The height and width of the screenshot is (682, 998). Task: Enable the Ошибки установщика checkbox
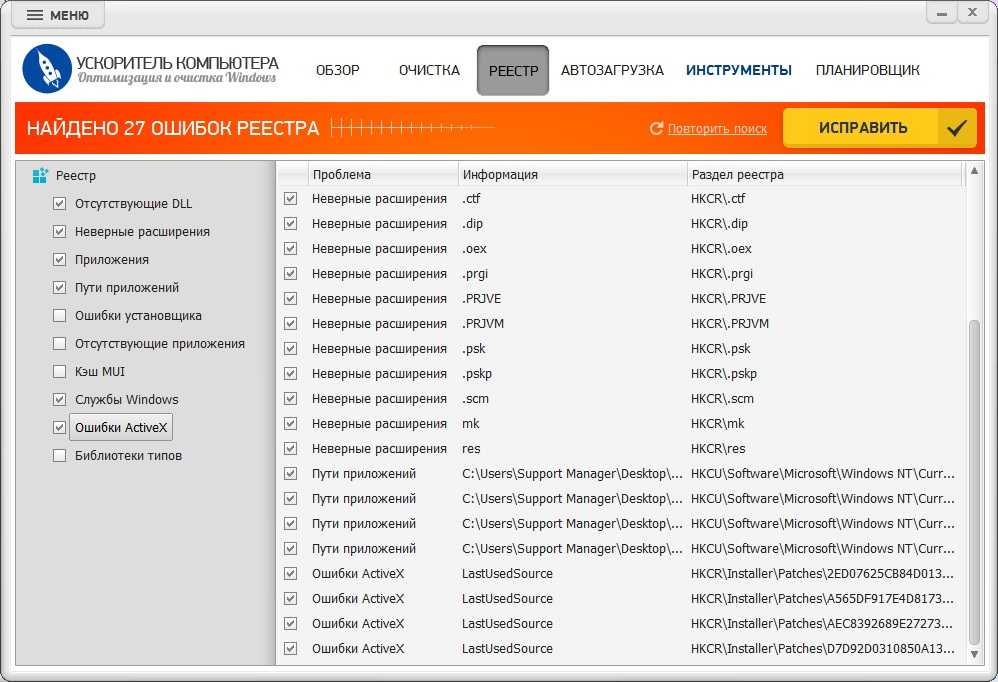[59, 316]
